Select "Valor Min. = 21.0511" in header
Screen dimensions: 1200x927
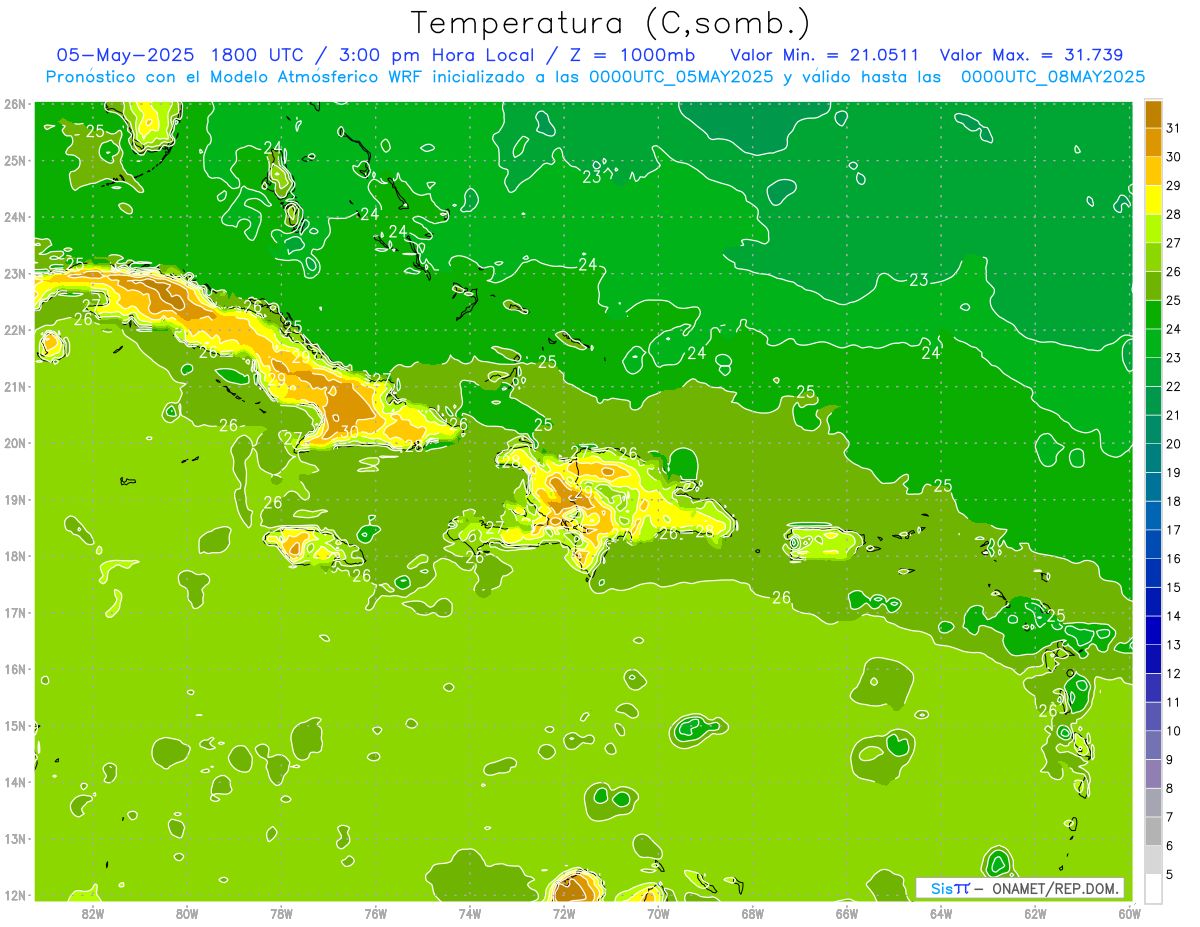tap(825, 55)
